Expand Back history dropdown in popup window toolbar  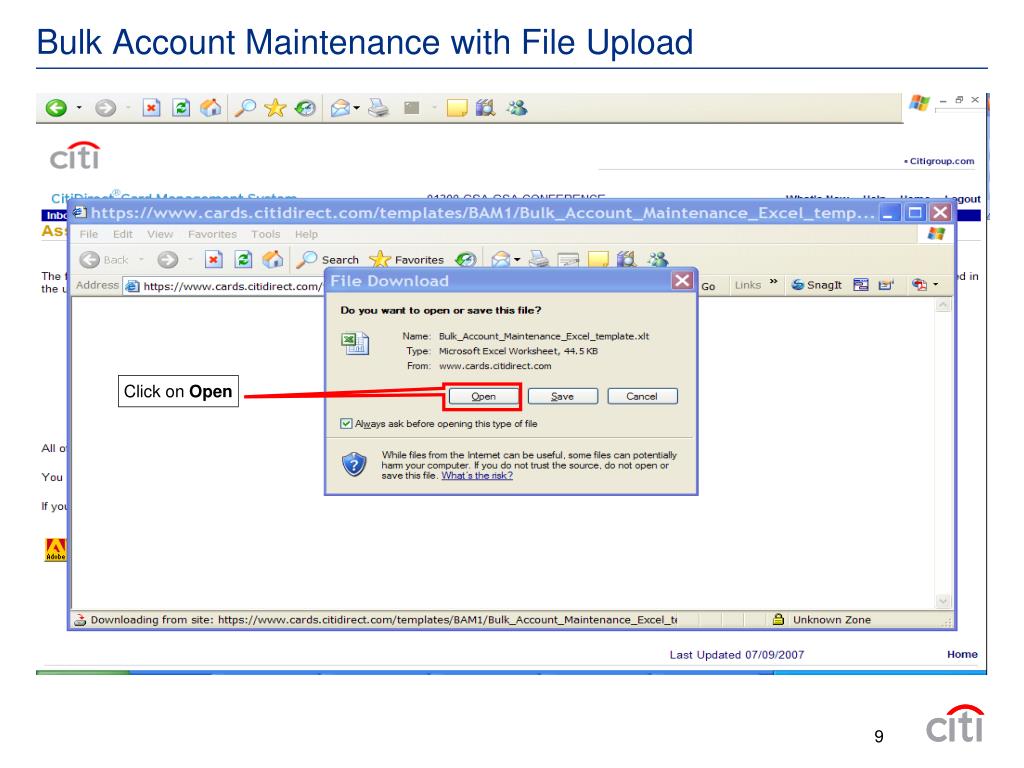click(x=141, y=260)
